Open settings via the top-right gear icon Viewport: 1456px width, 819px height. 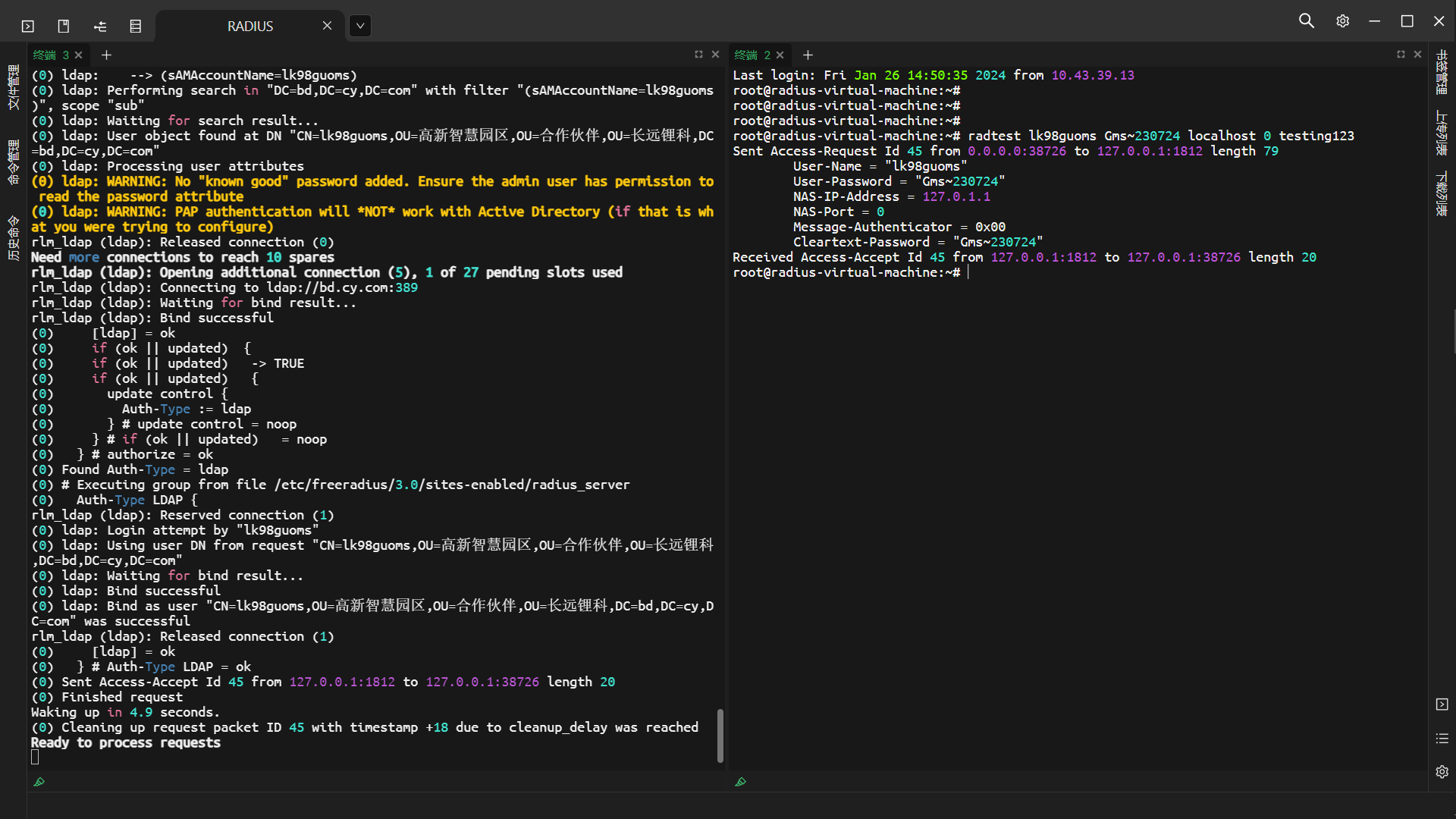(x=1342, y=21)
